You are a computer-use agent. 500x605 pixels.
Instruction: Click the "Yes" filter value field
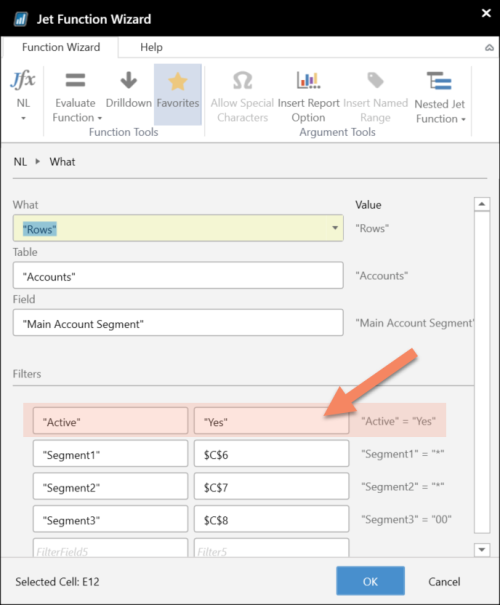pyautogui.click(x=272, y=421)
